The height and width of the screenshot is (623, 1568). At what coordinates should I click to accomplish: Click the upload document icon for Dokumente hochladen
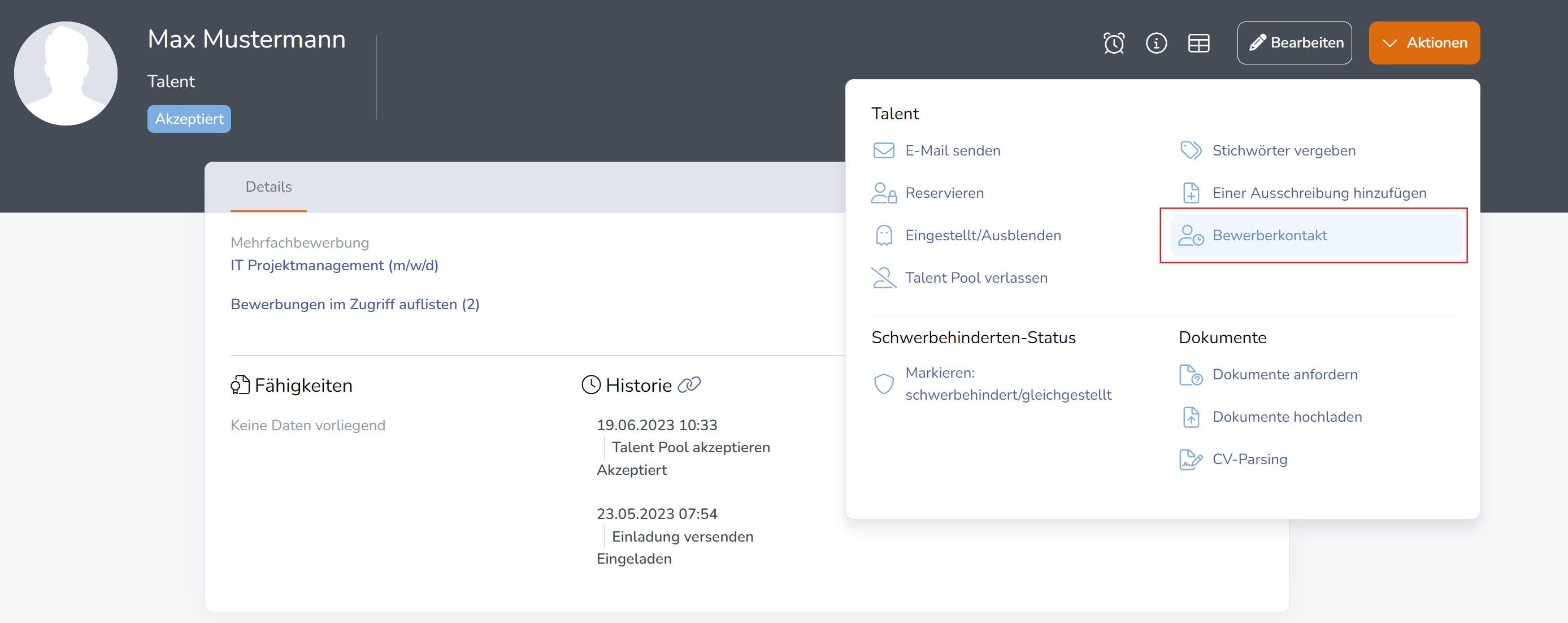click(1191, 417)
